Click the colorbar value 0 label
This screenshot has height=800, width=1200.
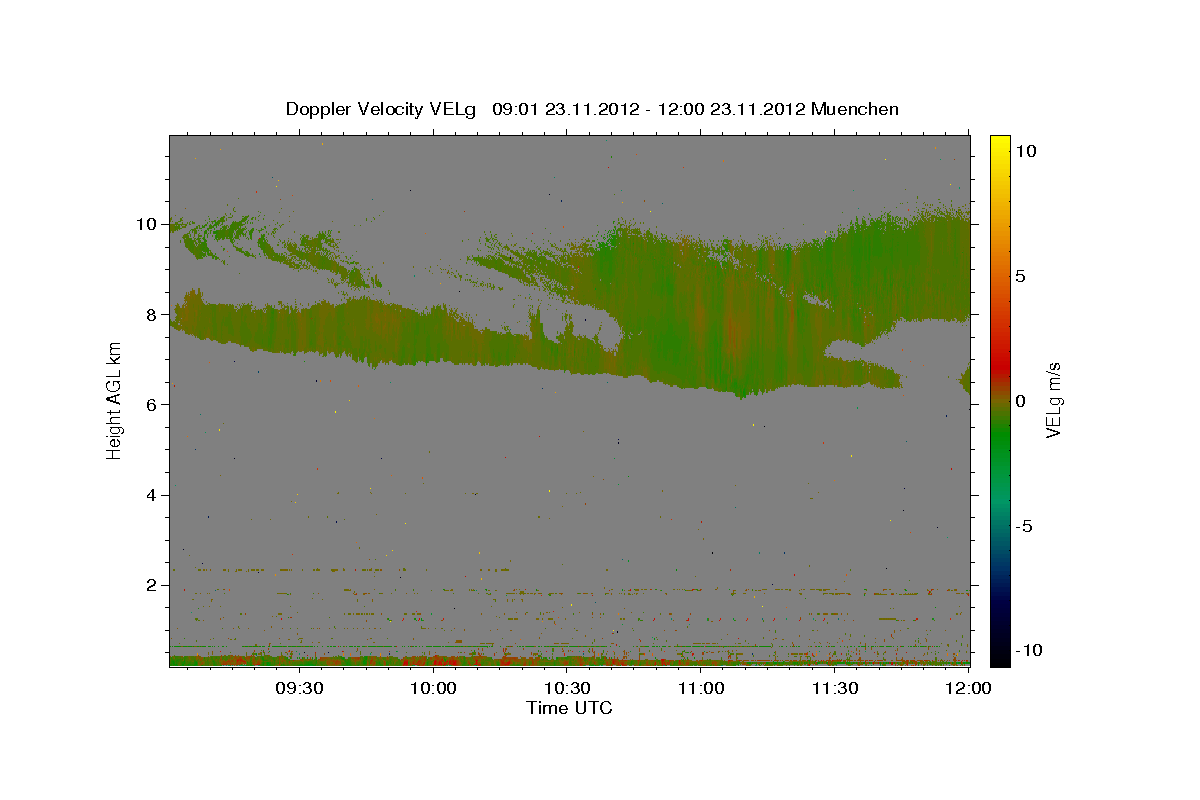1020,400
